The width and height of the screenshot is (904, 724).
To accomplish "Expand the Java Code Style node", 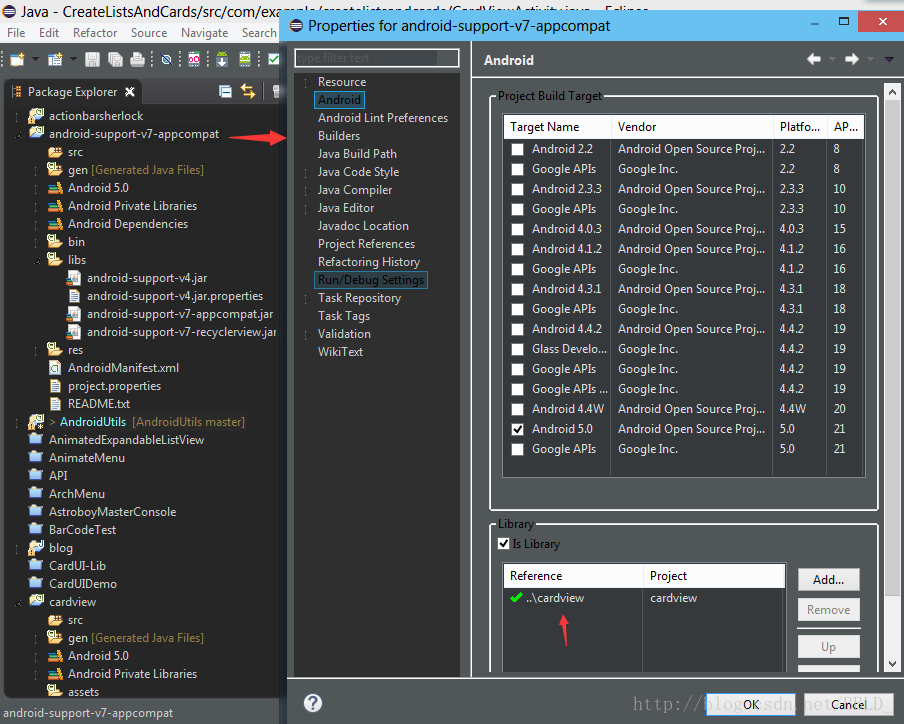I will (307, 172).
